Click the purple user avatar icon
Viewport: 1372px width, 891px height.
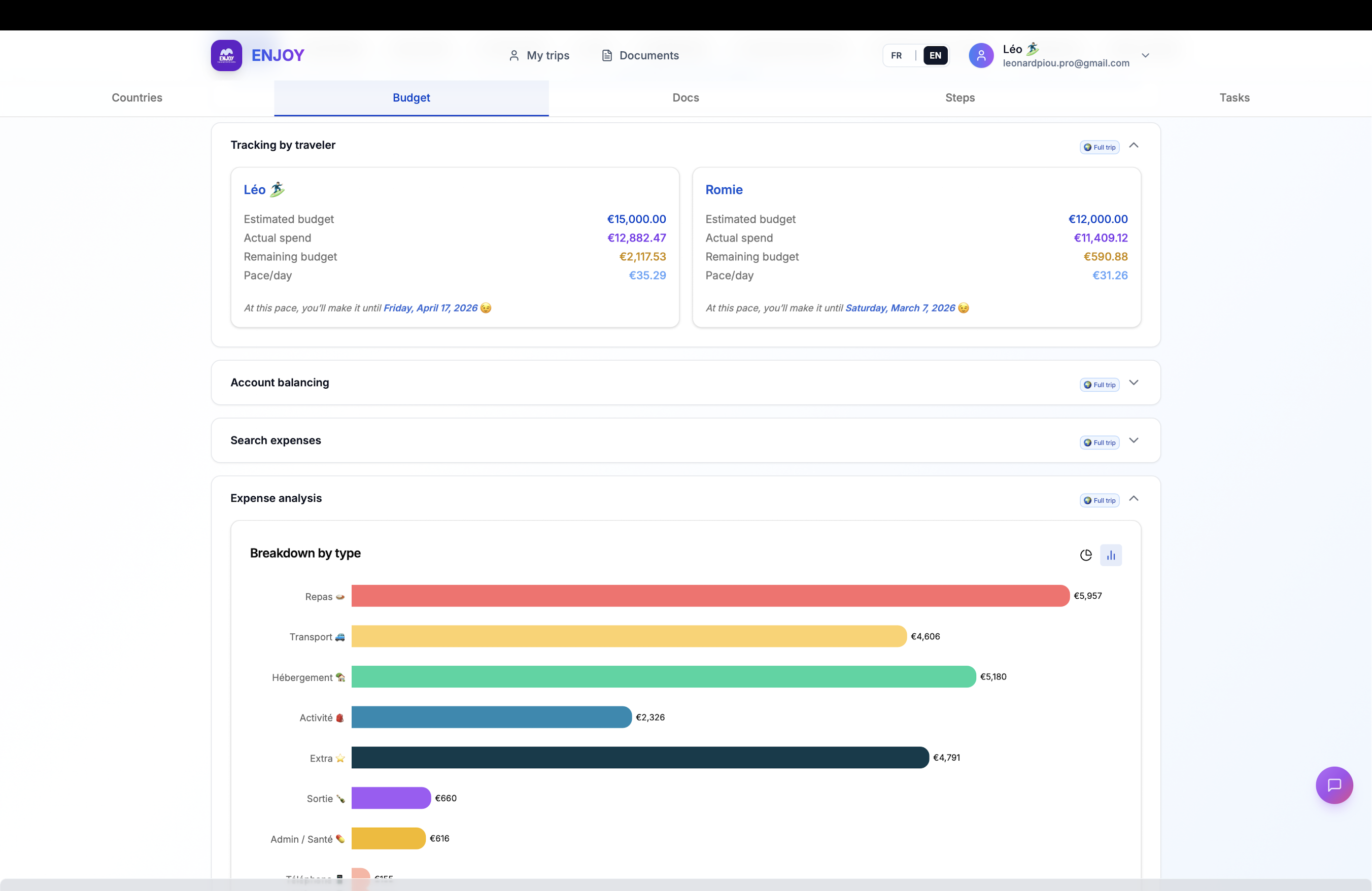[981, 55]
